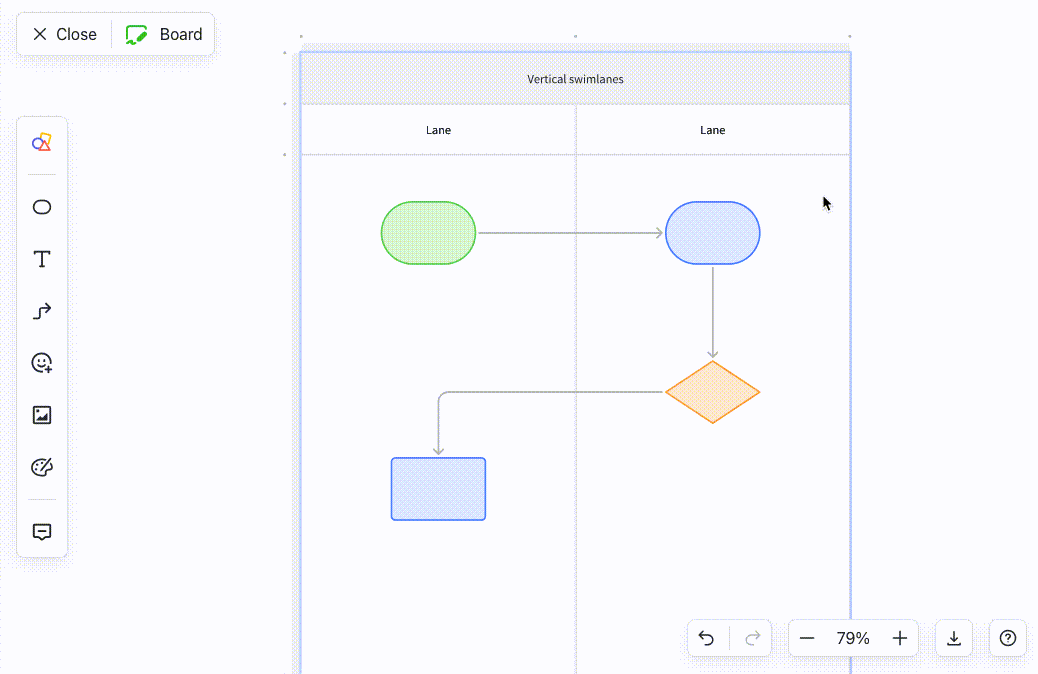
Task: Open the help dialog
Action: click(1007, 638)
